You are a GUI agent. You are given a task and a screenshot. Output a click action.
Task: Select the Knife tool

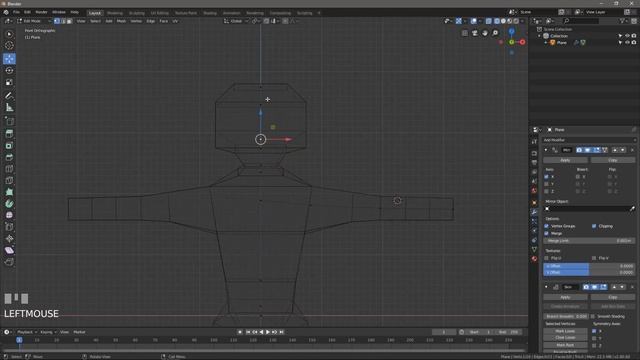click(9, 180)
